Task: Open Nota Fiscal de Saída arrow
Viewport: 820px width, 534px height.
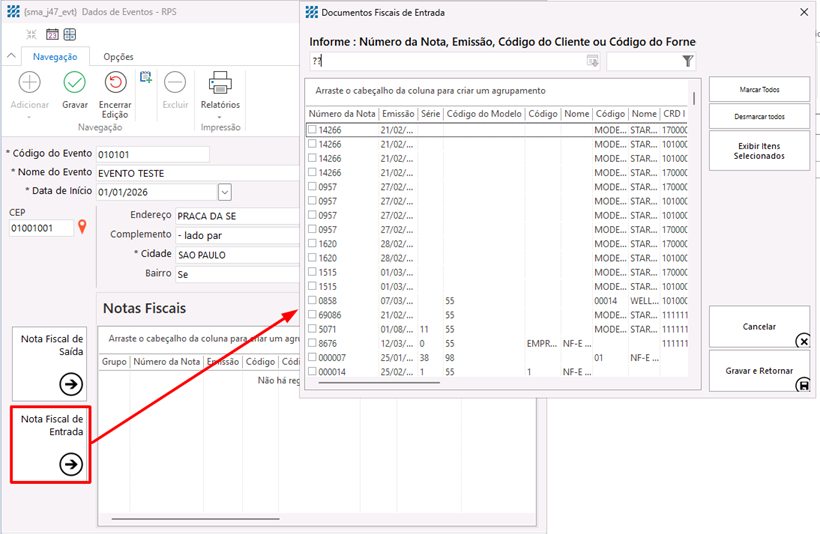Action: (x=70, y=383)
